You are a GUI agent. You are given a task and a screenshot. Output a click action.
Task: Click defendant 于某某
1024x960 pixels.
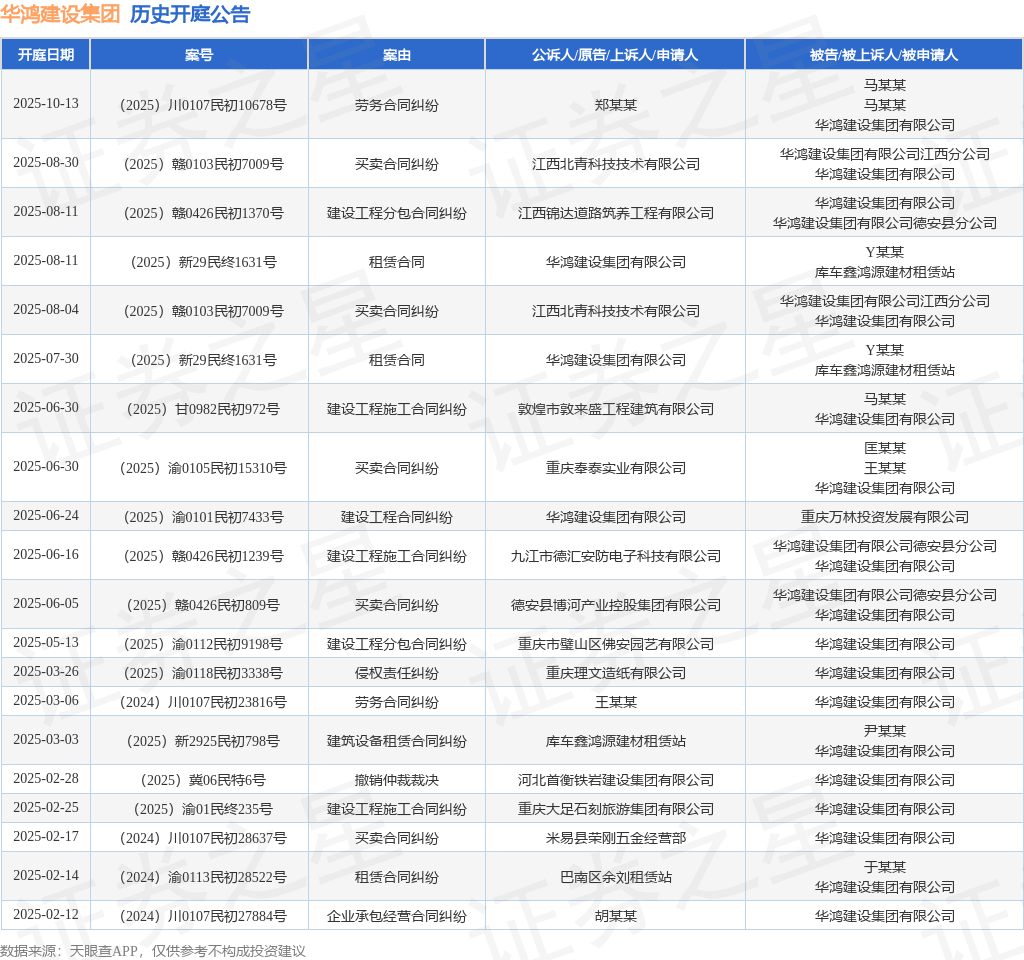(884, 867)
